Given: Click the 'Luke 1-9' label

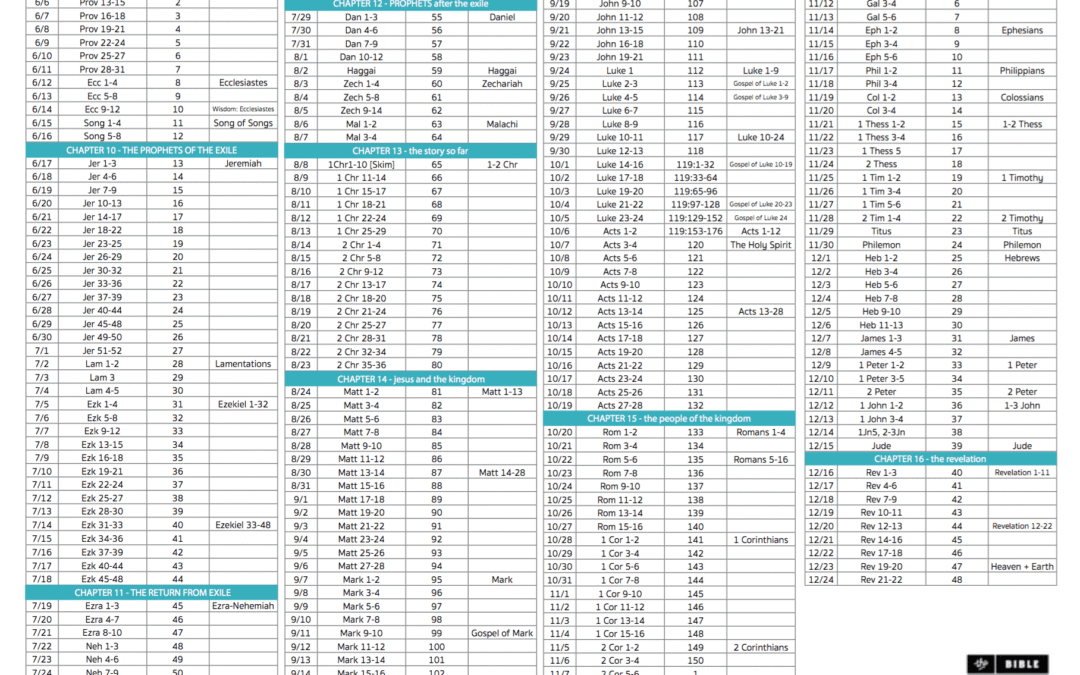Looking at the screenshot, I should click(x=760, y=70).
